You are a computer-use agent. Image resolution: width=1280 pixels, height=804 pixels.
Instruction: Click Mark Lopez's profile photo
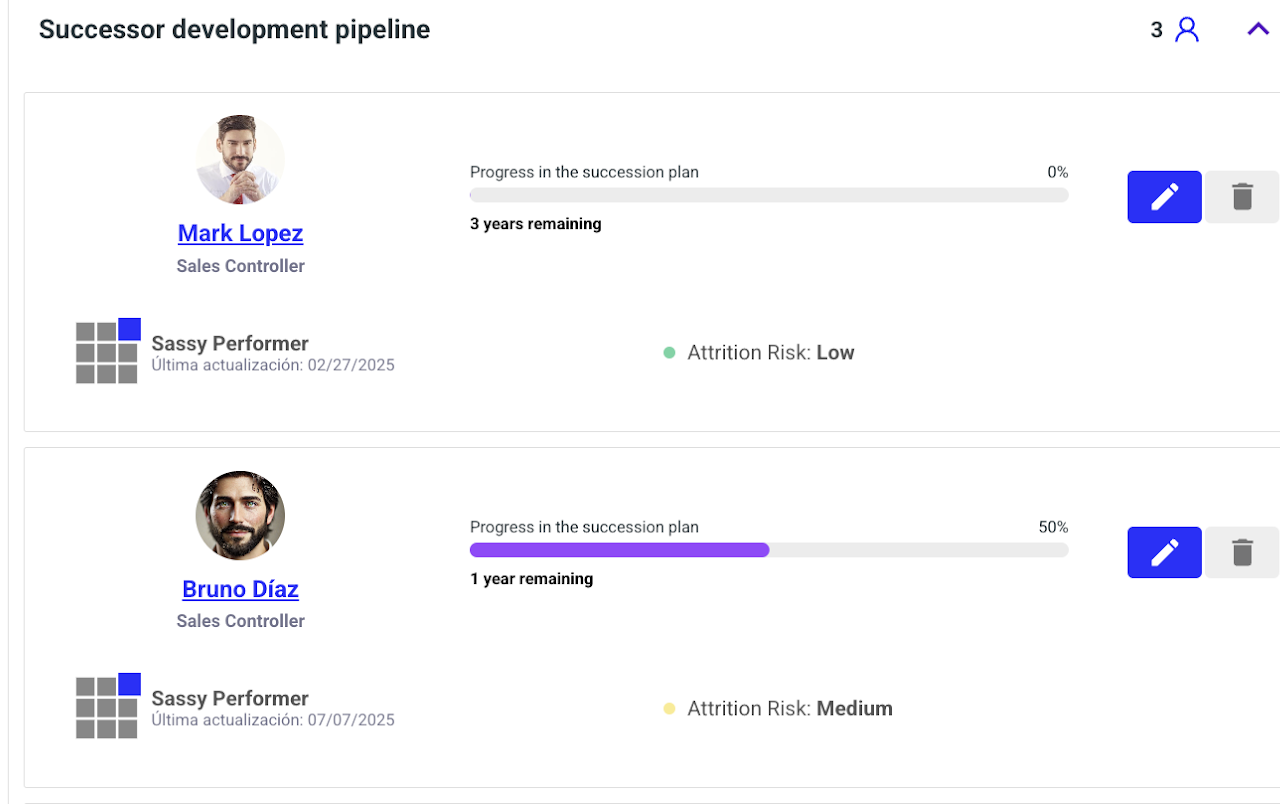click(240, 160)
